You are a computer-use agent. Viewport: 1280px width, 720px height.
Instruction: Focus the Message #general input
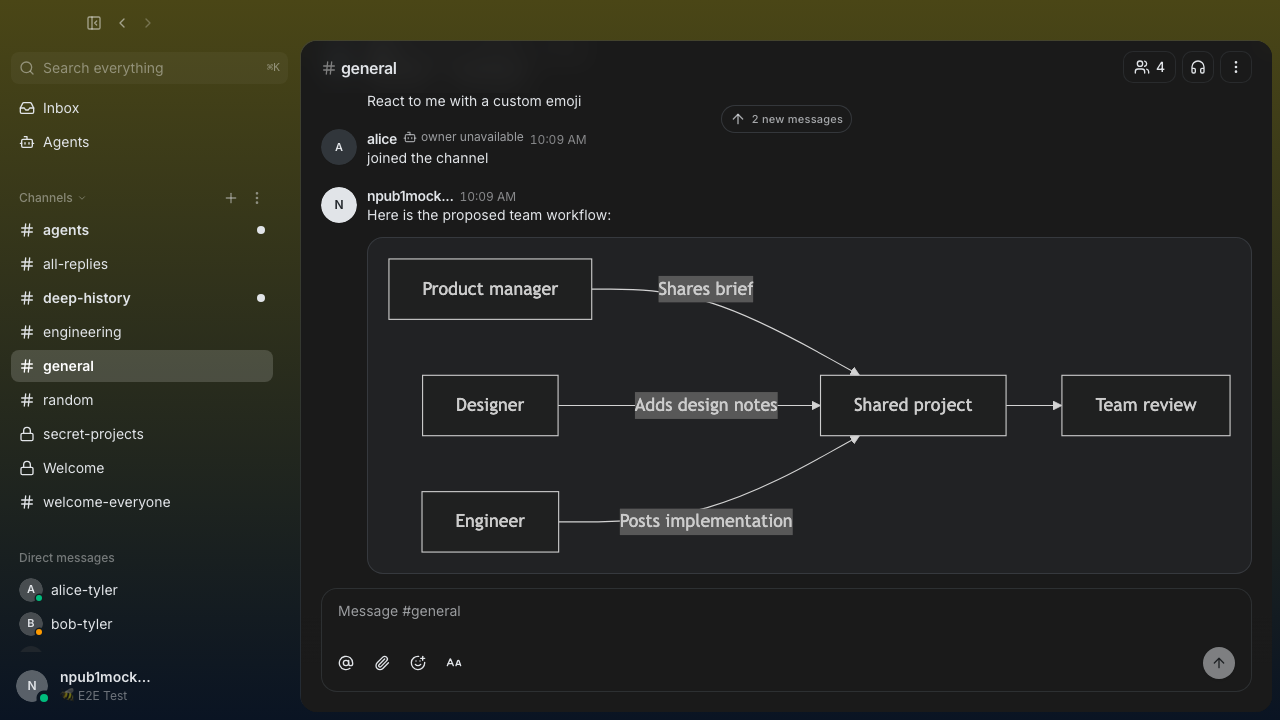786,611
